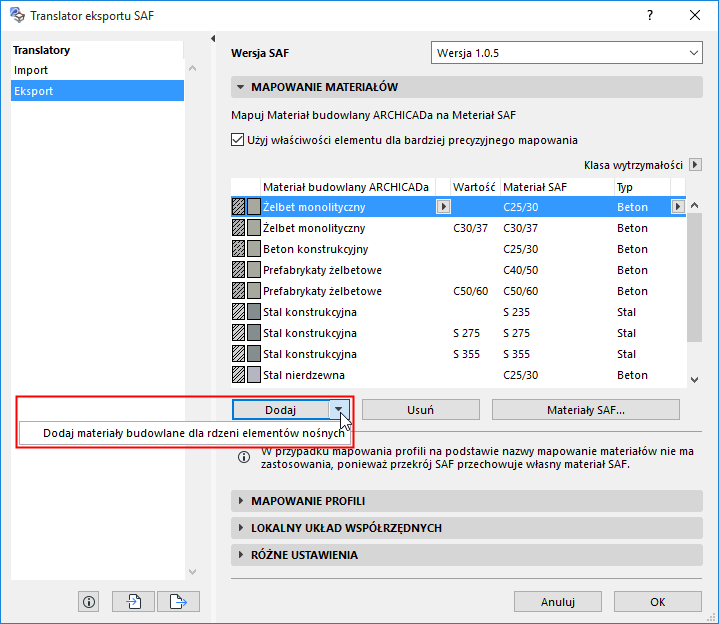Select 'Stal nierdzewna' material row
The image size is (719, 624).
(x=459, y=375)
